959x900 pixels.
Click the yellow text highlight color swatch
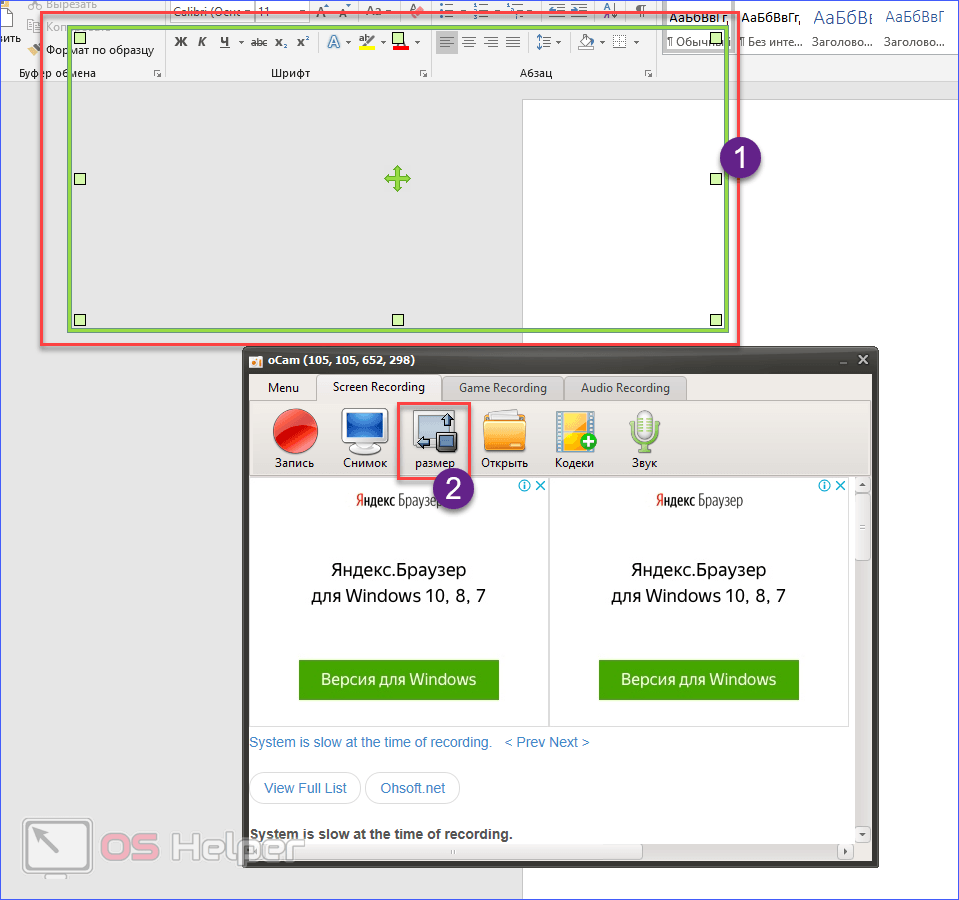click(x=366, y=42)
